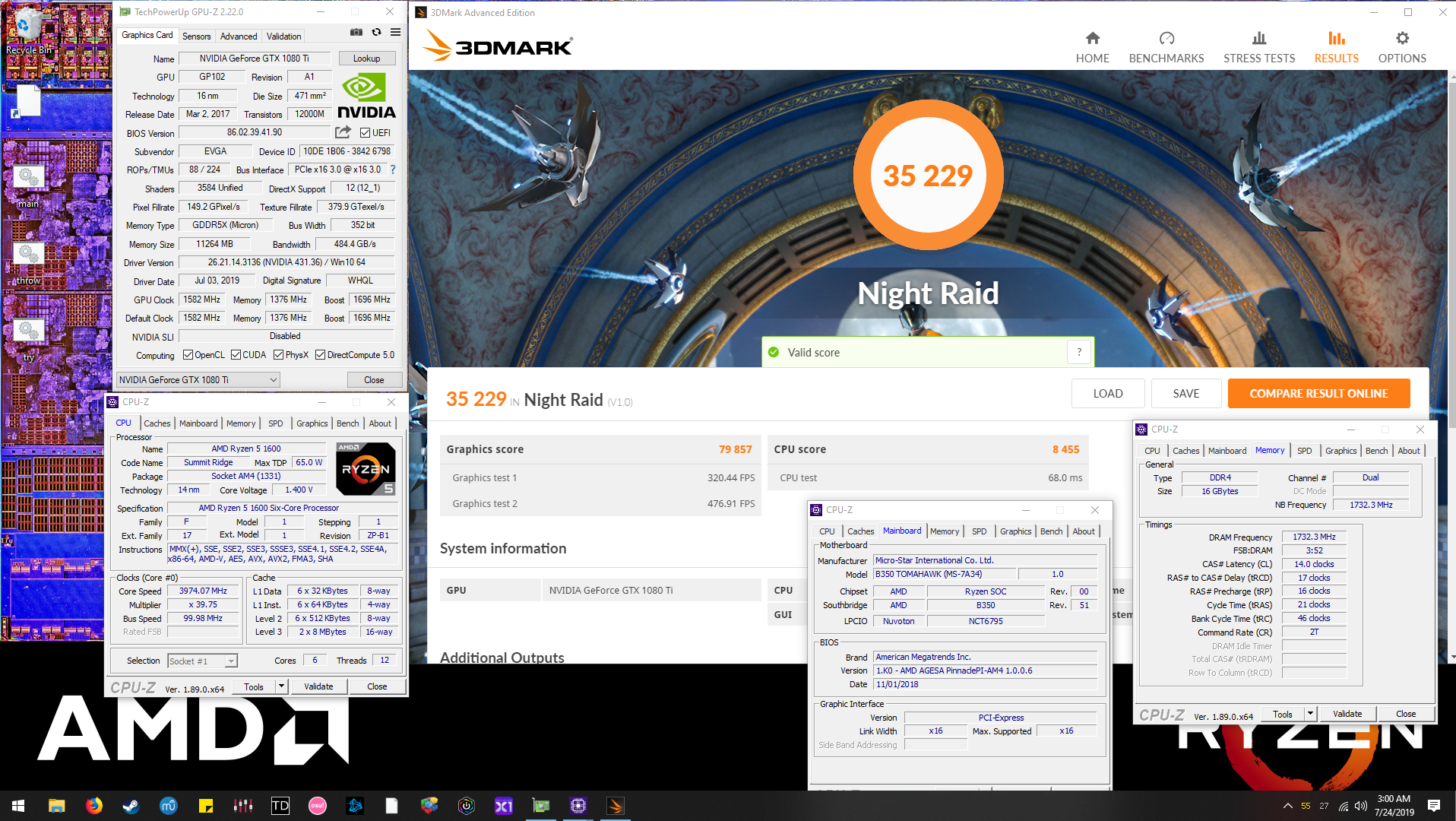Screen dimensions: 1456x821
Task: Click Close button in CPU-Z Memory window
Action: [1406, 714]
